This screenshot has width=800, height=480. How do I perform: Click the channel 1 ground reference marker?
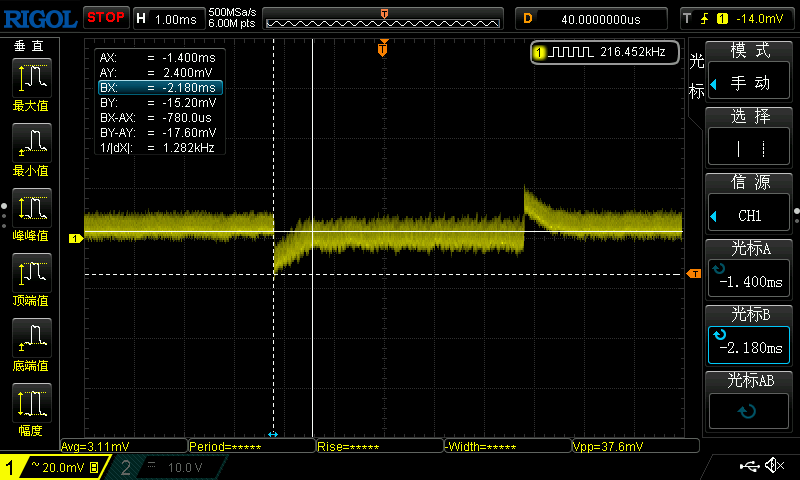[76, 238]
